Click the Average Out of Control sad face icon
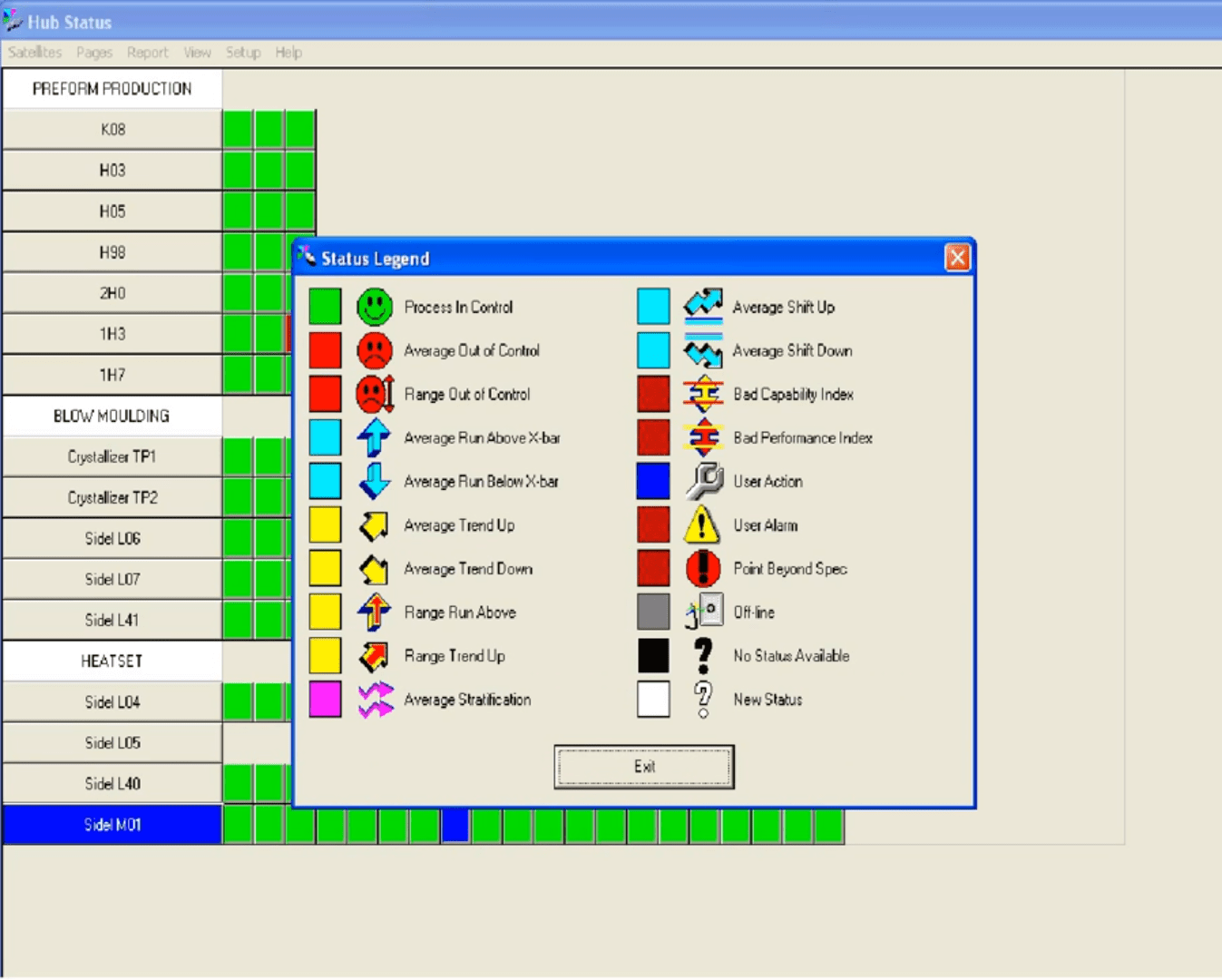The width and height of the screenshot is (1222, 980). click(373, 350)
